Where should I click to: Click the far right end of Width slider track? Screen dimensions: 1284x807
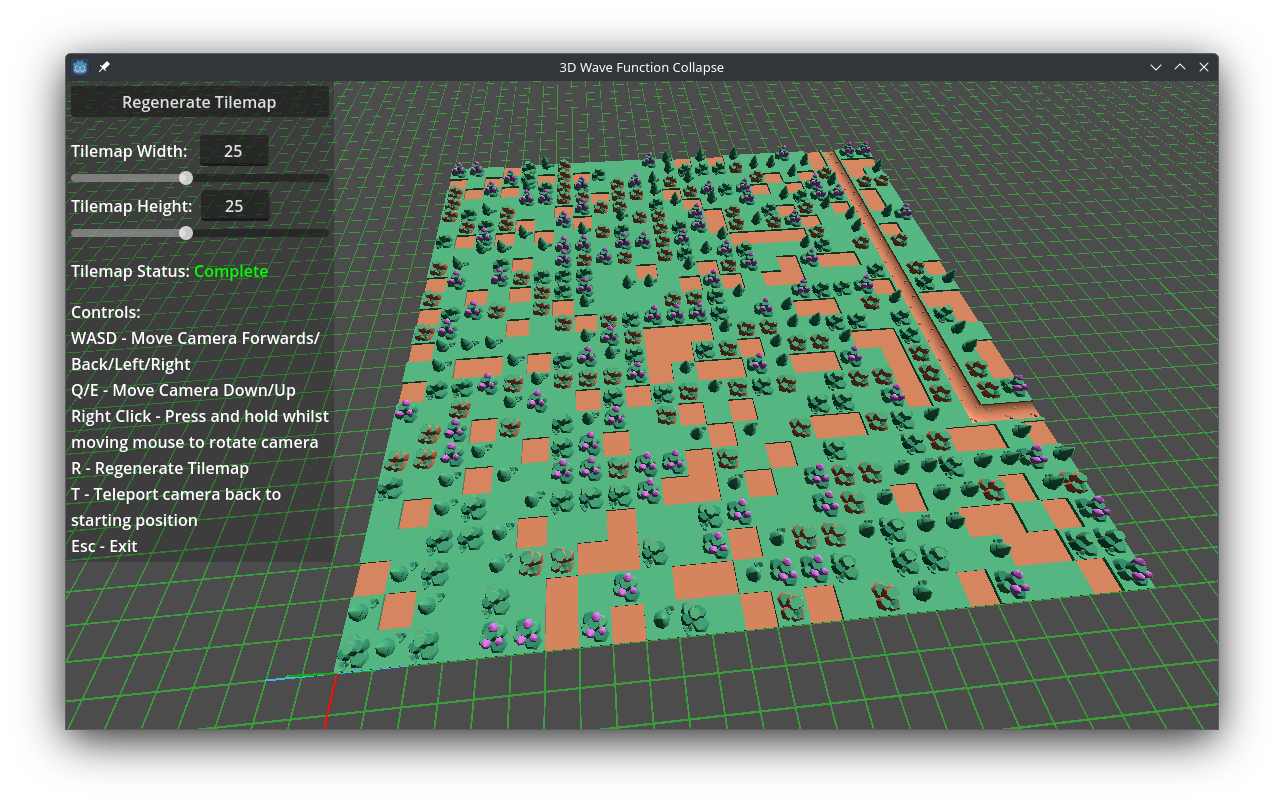pos(325,178)
